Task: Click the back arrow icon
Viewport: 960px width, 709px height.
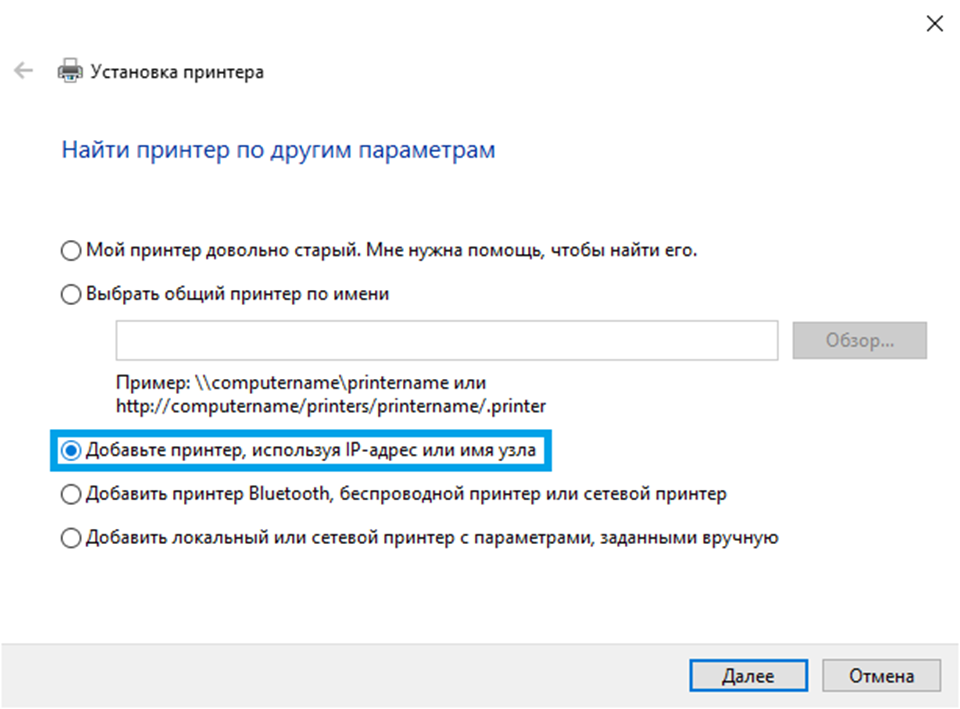Action: (23, 72)
